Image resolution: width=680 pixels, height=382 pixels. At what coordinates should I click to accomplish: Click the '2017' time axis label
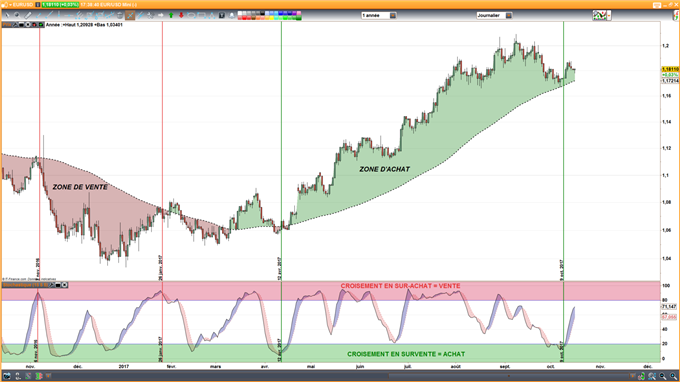tap(124, 366)
